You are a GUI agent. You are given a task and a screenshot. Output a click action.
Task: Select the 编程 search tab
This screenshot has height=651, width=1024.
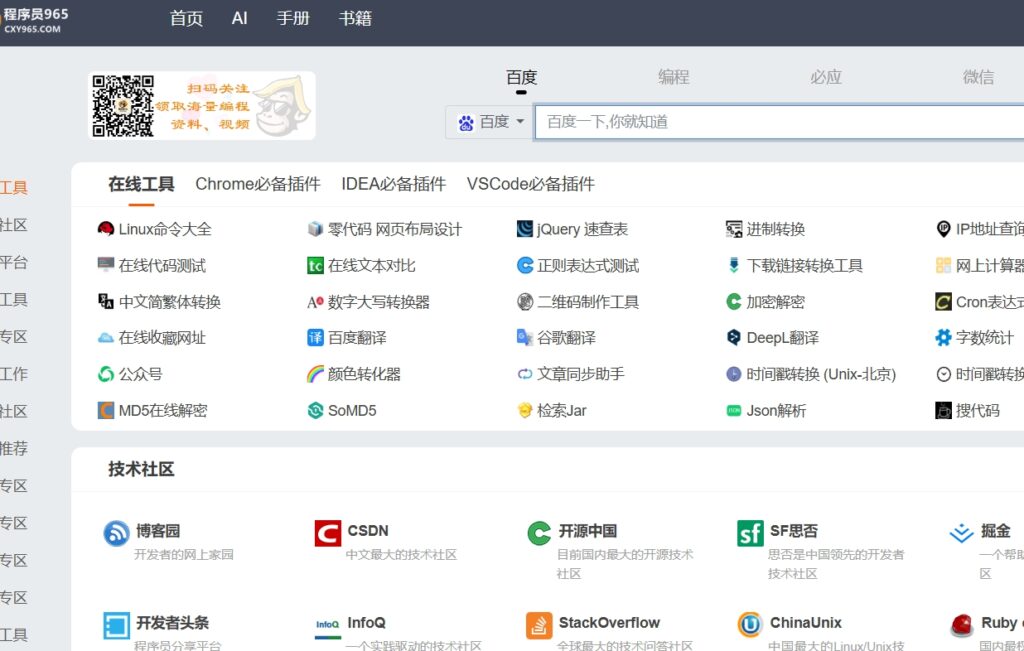pyautogui.click(x=673, y=77)
